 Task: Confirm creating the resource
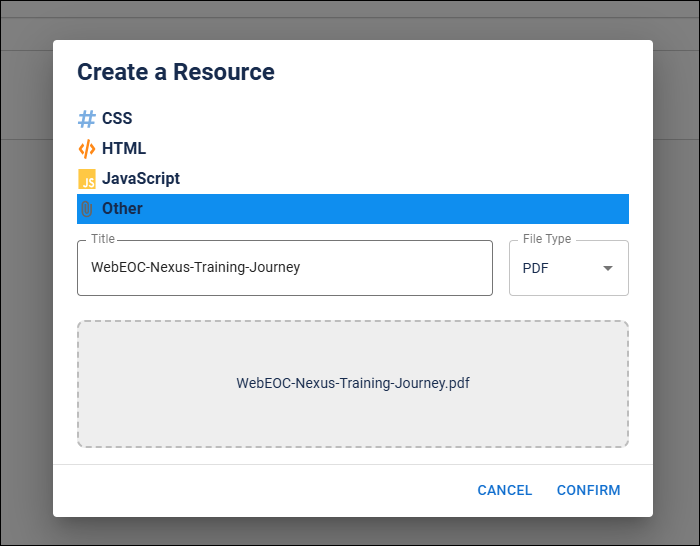pyautogui.click(x=588, y=490)
